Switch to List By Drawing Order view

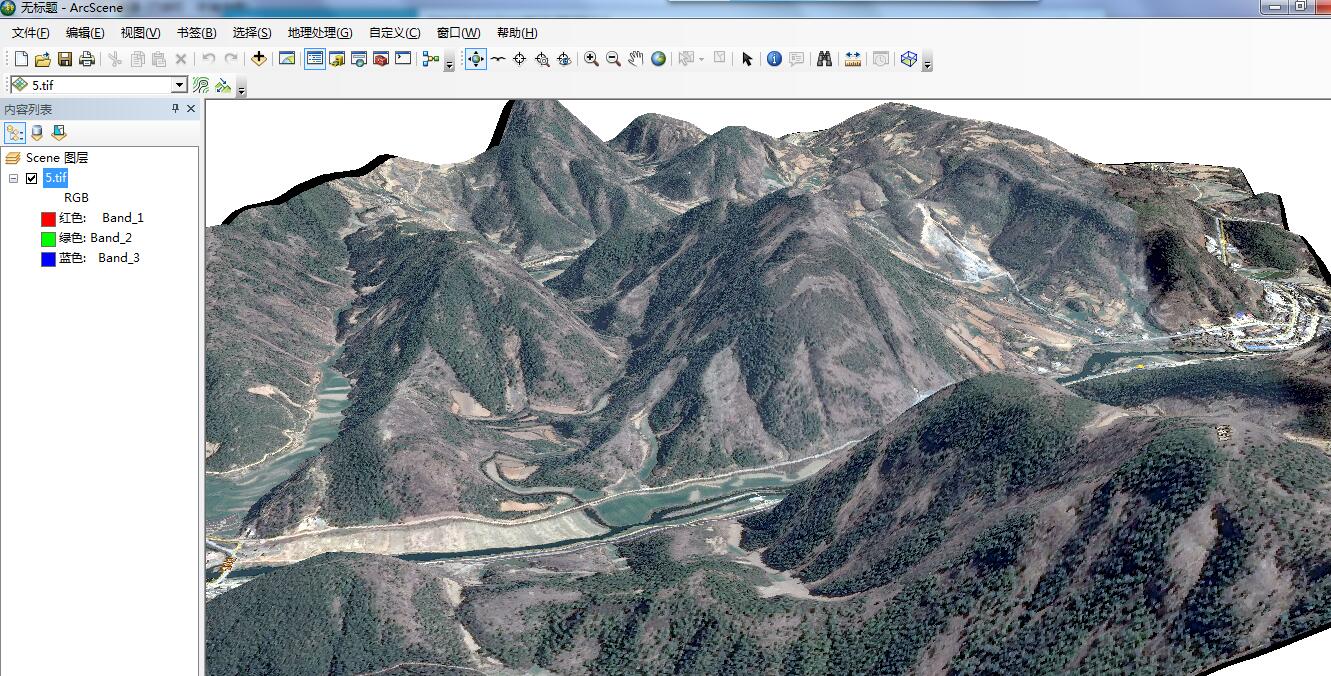click(x=15, y=132)
